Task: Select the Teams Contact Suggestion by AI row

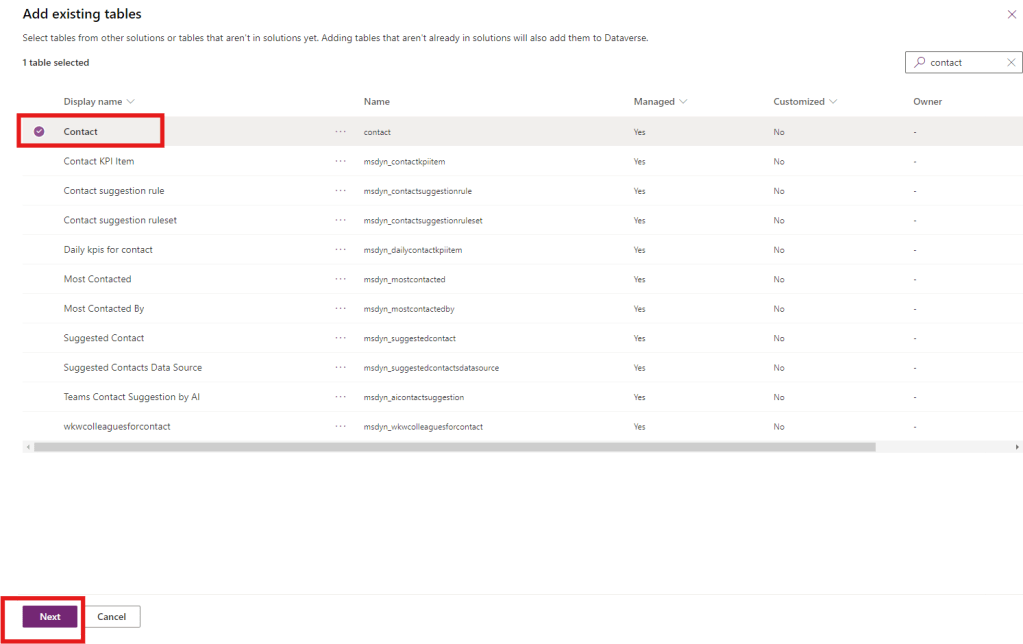Action: coord(131,397)
